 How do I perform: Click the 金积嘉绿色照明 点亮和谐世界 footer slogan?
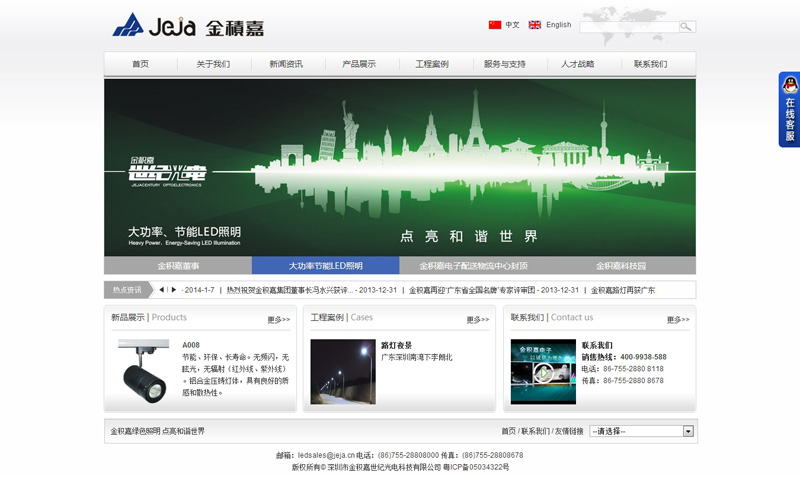pos(158,431)
